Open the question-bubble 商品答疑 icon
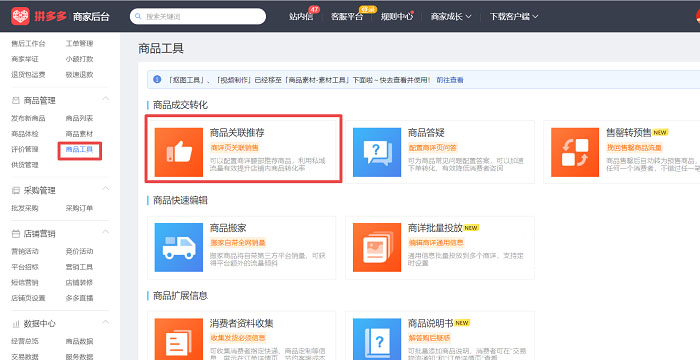 pyautogui.click(x=377, y=152)
